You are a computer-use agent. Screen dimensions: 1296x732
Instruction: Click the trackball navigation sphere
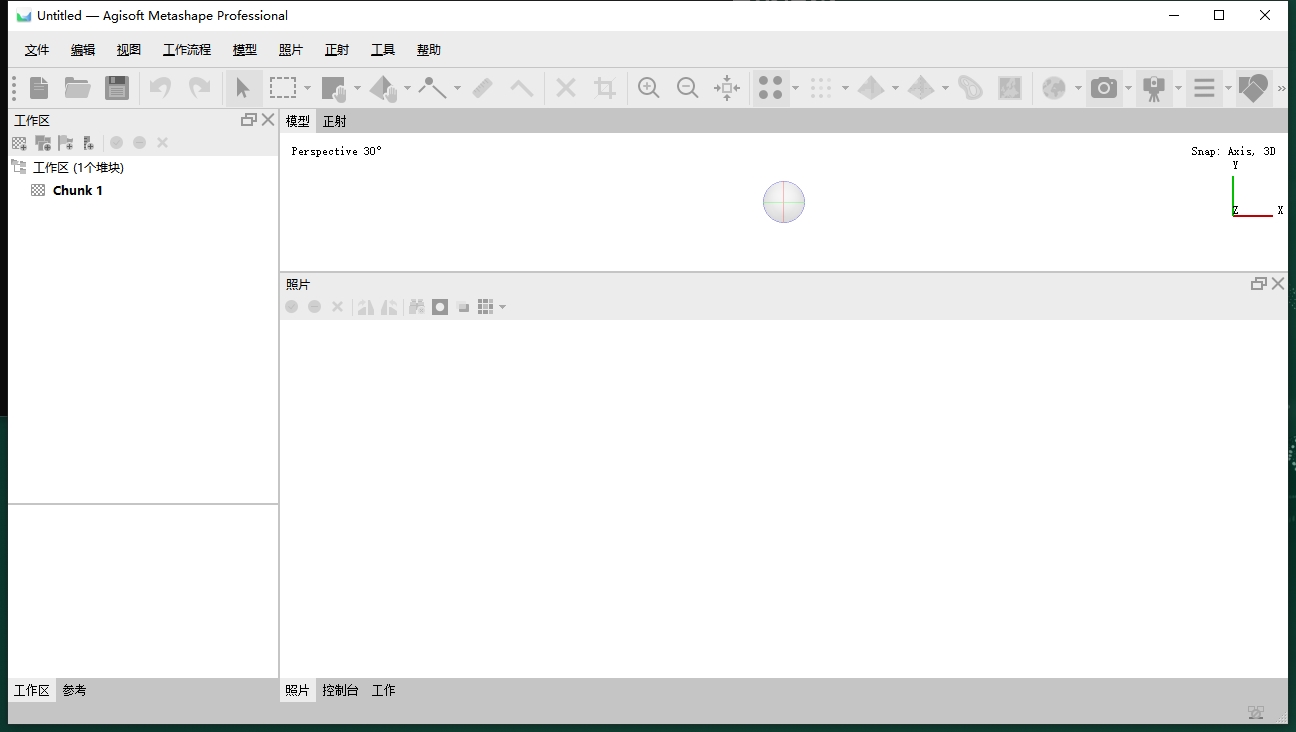click(784, 202)
